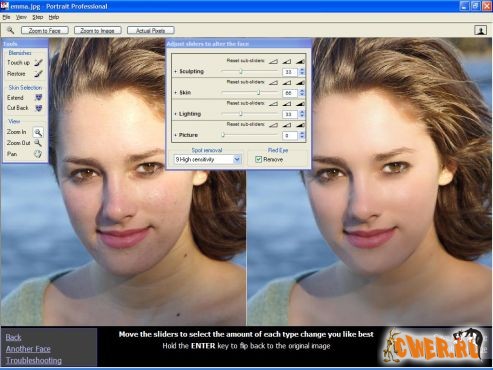Toggle the Red Eye Remove checkbox
The width and height of the screenshot is (493, 370).
click(258, 159)
